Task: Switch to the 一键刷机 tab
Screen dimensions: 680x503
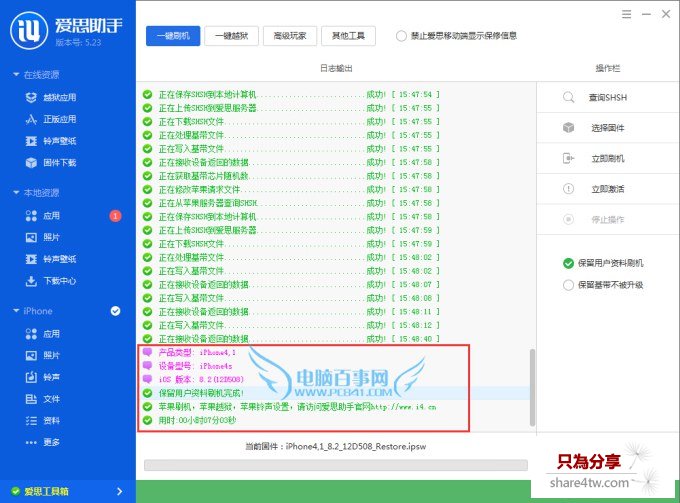Action: pyautogui.click(x=173, y=36)
